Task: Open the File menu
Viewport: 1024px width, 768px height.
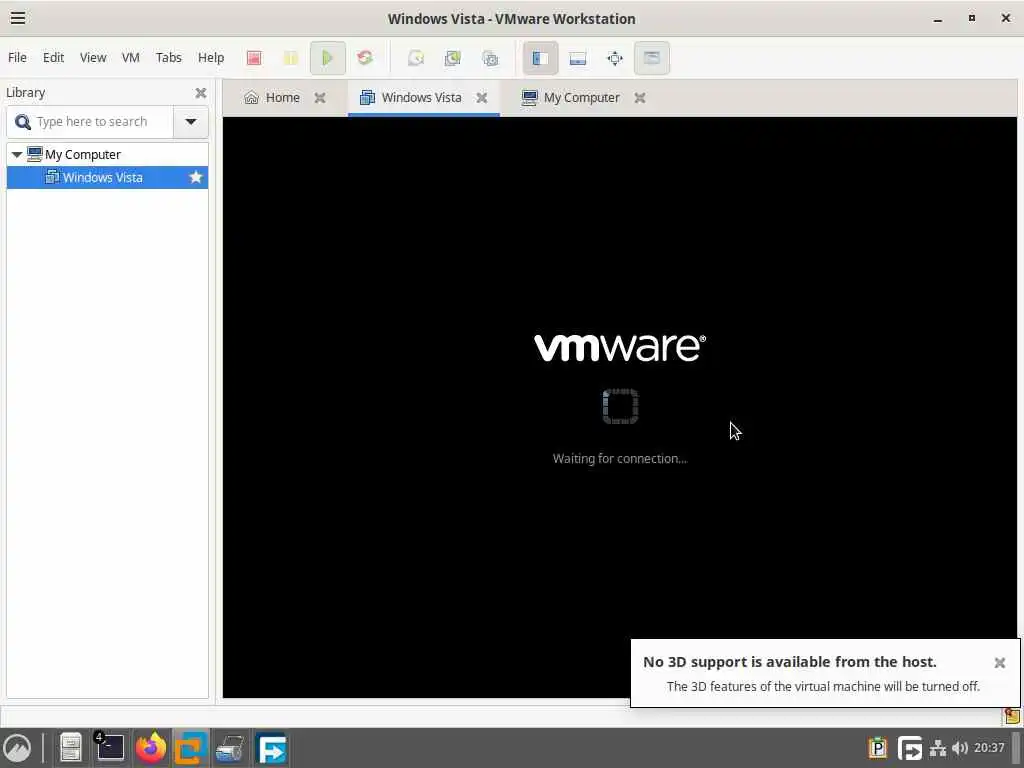Action: click(x=17, y=57)
